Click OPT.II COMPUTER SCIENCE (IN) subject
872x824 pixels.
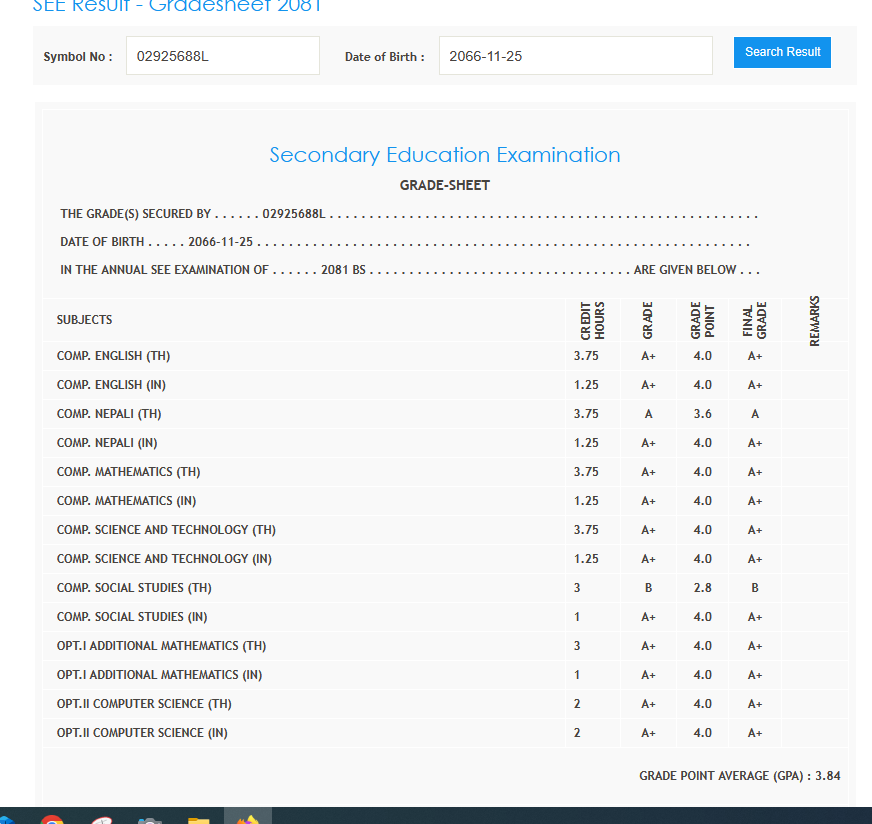(142, 733)
